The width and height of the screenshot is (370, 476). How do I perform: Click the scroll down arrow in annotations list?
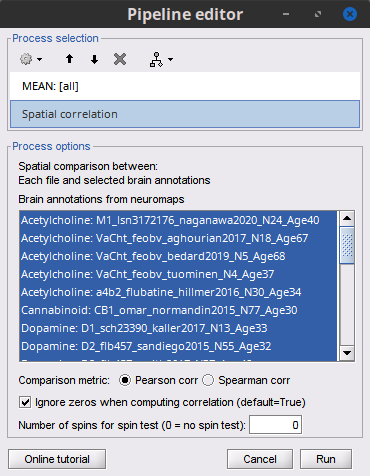click(x=347, y=353)
